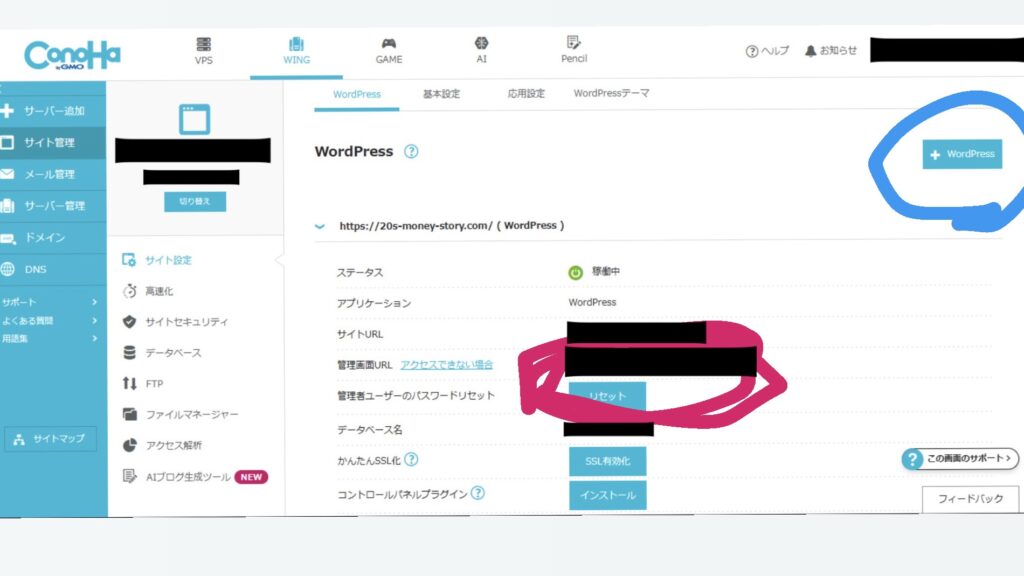Click the help icon beside WordPress heading

(x=411, y=152)
